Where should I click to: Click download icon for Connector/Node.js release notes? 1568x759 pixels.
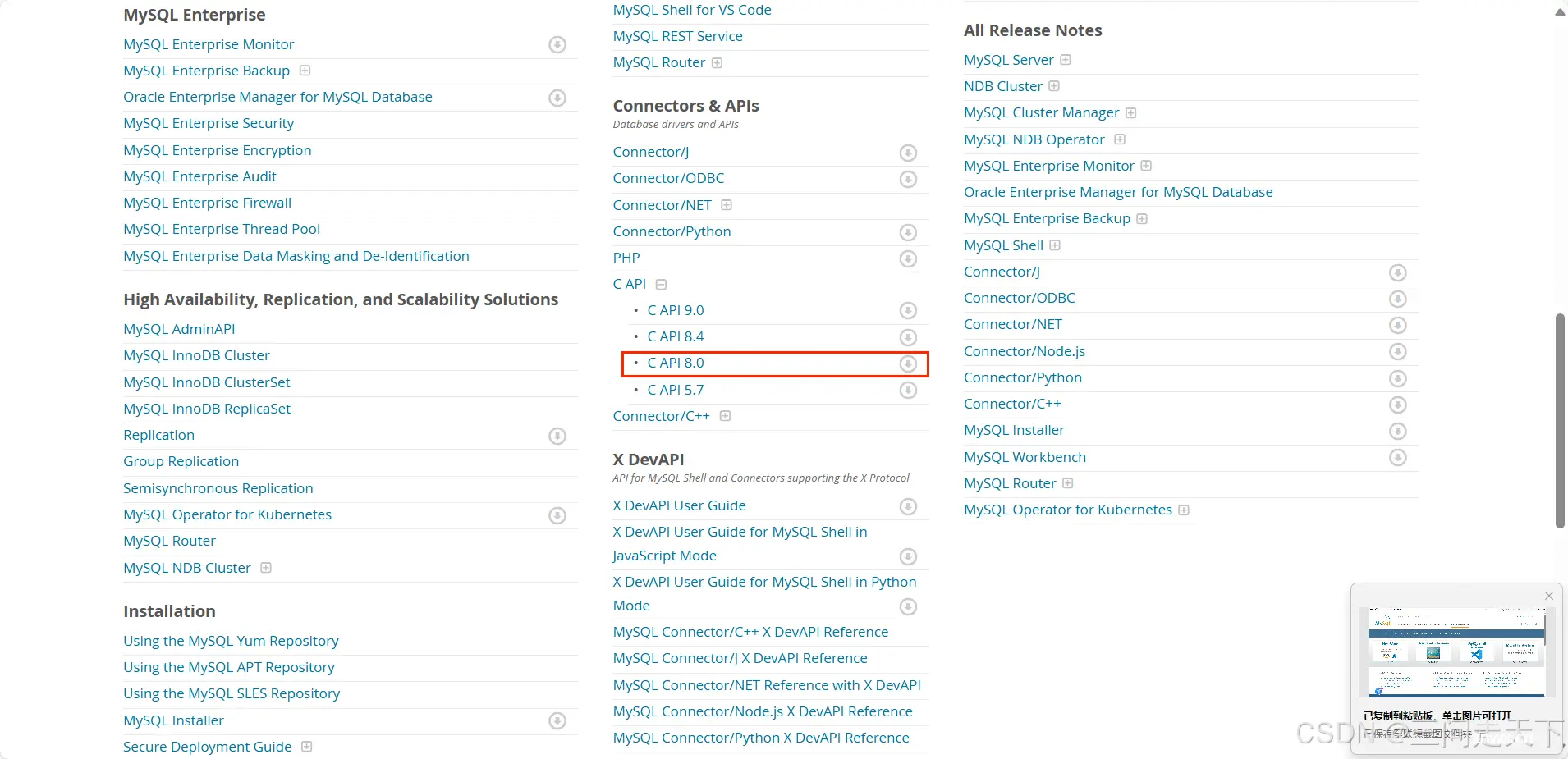[x=1398, y=351]
